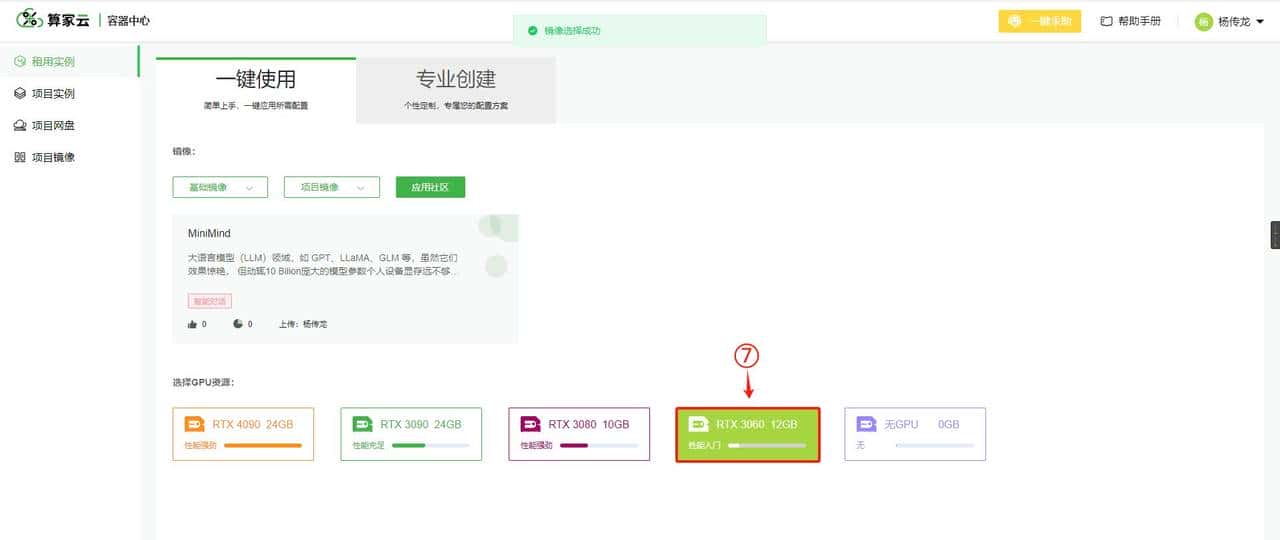Click the MiniMind description paragraph
1280x540 pixels.
coord(323,264)
